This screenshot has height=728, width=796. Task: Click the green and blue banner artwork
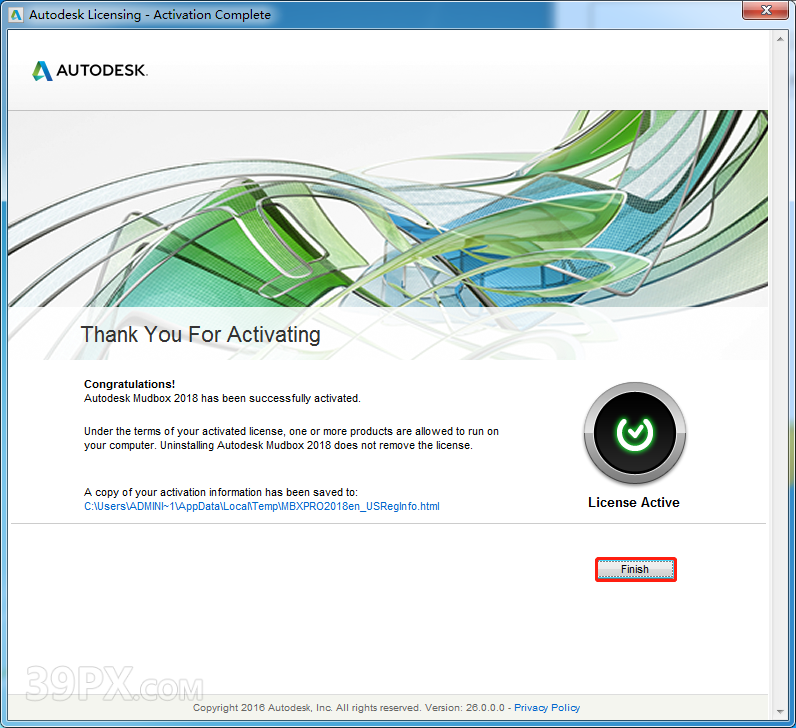pyautogui.click(x=400, y=220)
